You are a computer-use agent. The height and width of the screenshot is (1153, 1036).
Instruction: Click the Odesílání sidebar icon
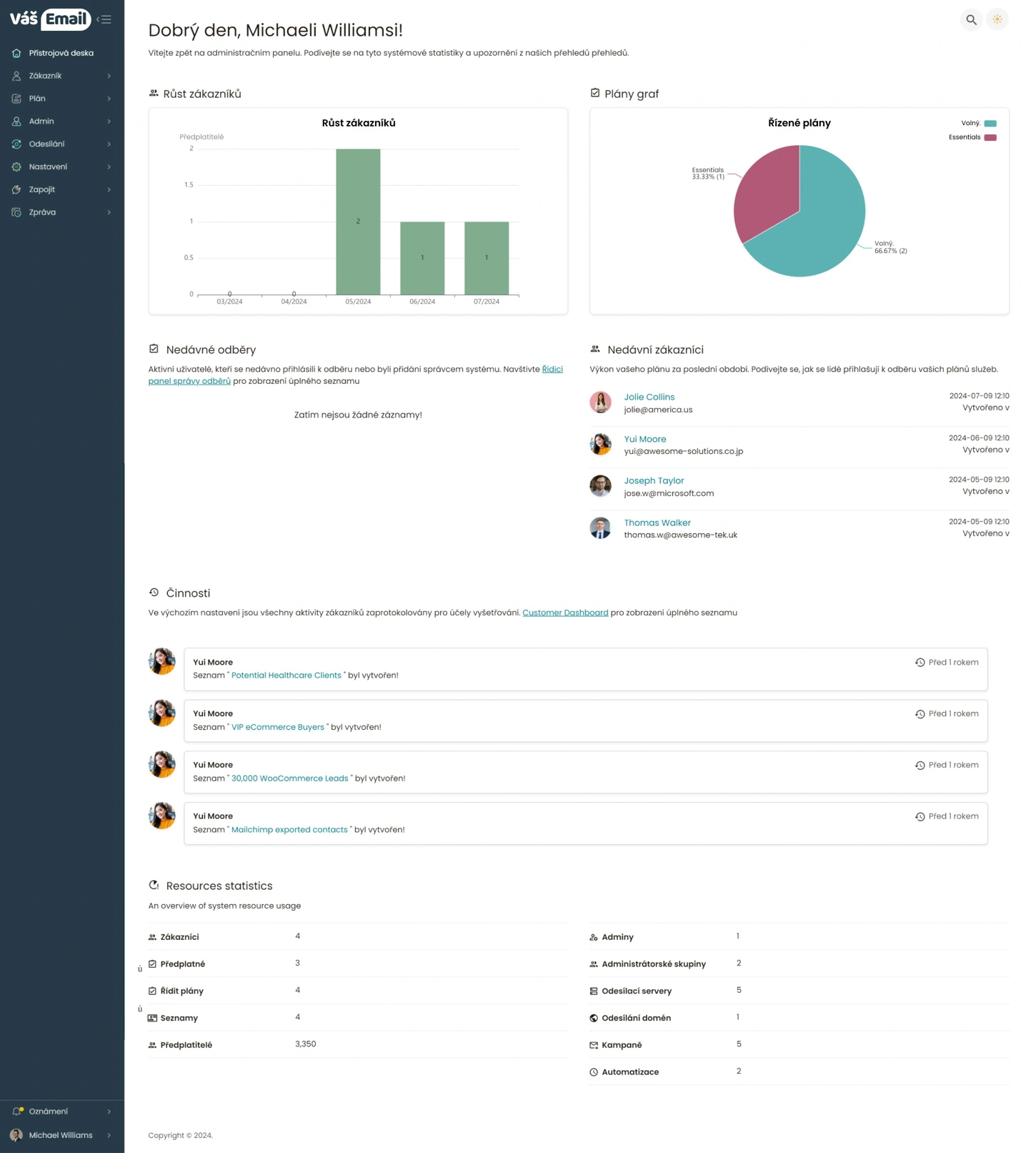[x=16, y=144]
